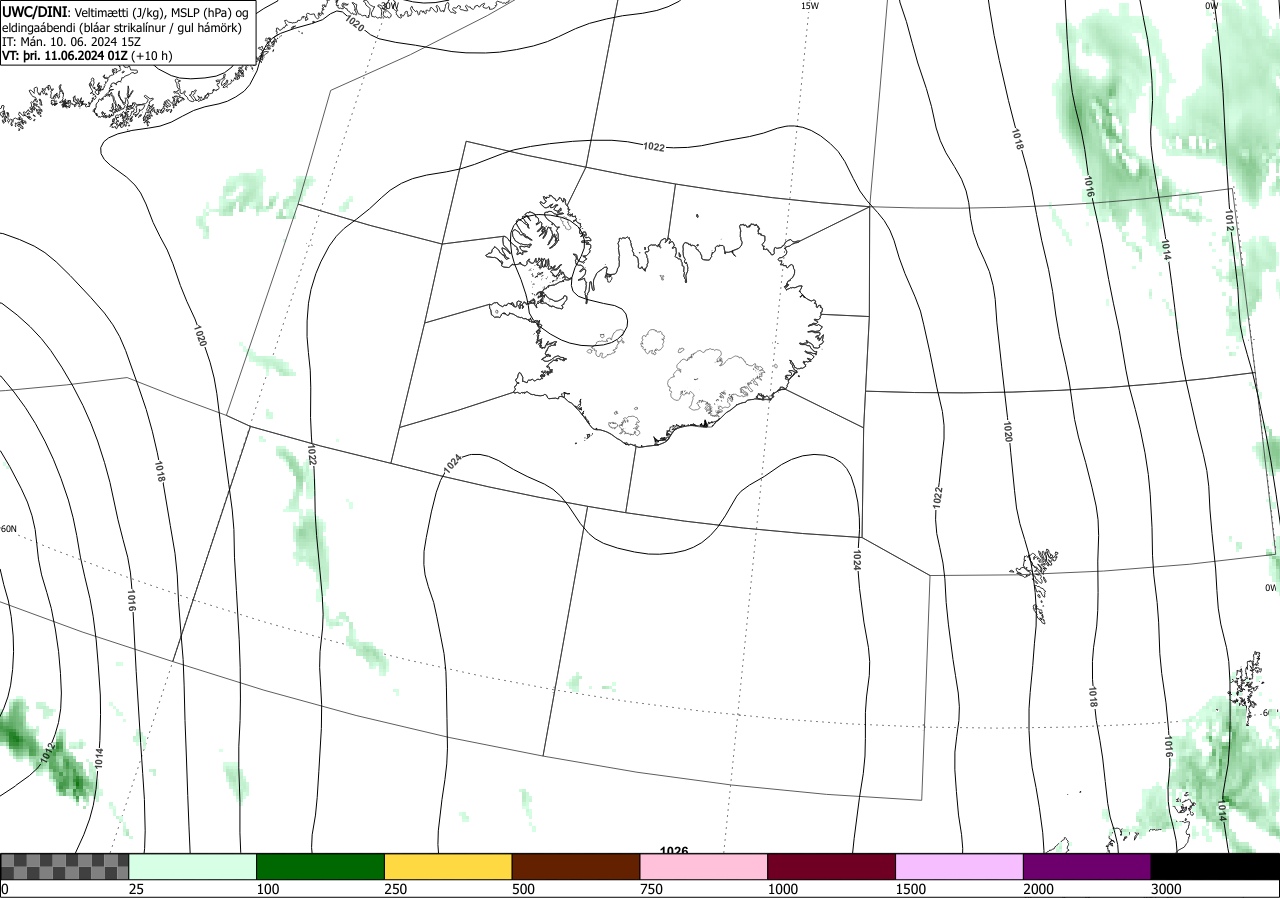Viewport: 1280px width, 898px height.
Task: Click the '1500' legend scale value
Action: (911, 889)
